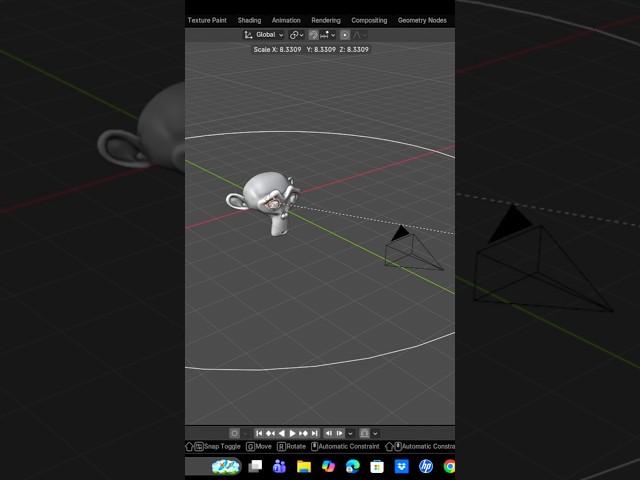Launch Copilot from the taskbar
The image size is (640, 480).
(328, 466)
